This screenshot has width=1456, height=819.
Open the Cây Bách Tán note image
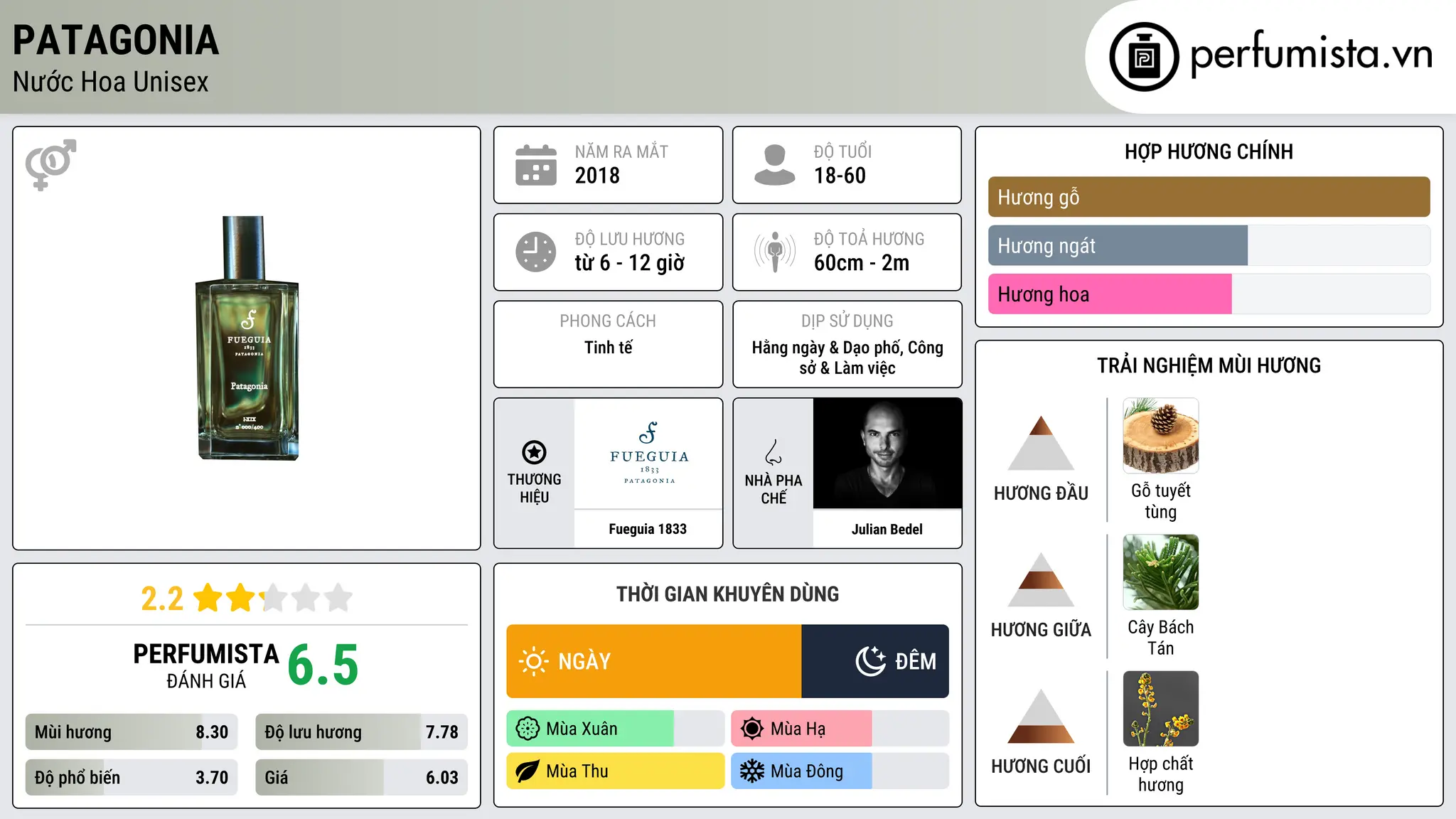pos(1161,572)
